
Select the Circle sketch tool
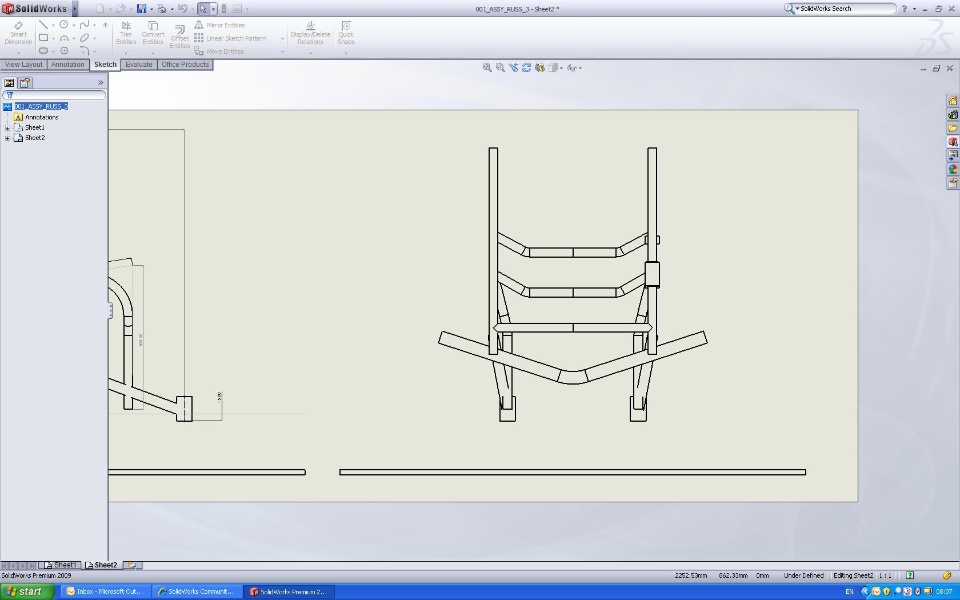point(64,24)
